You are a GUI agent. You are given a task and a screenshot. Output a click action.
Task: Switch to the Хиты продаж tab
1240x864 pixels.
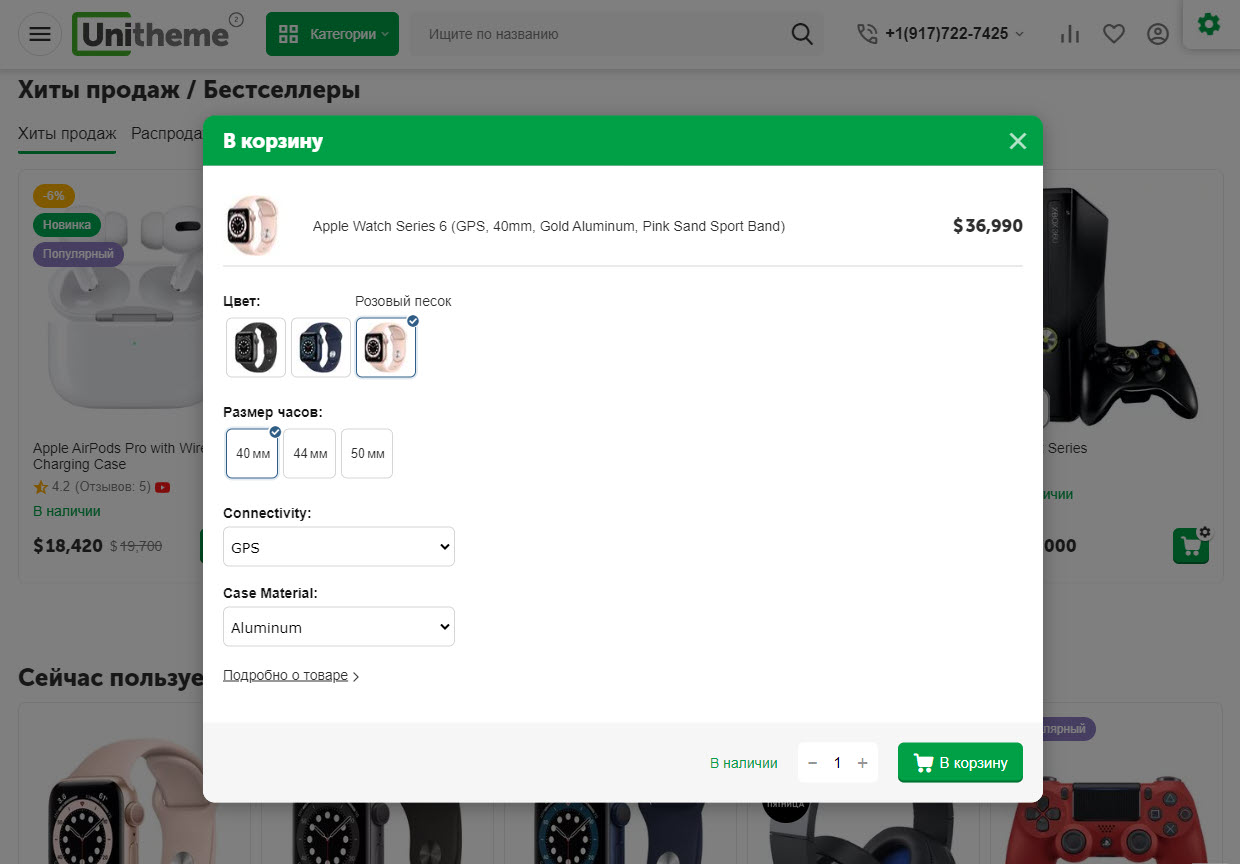[67, 134]
